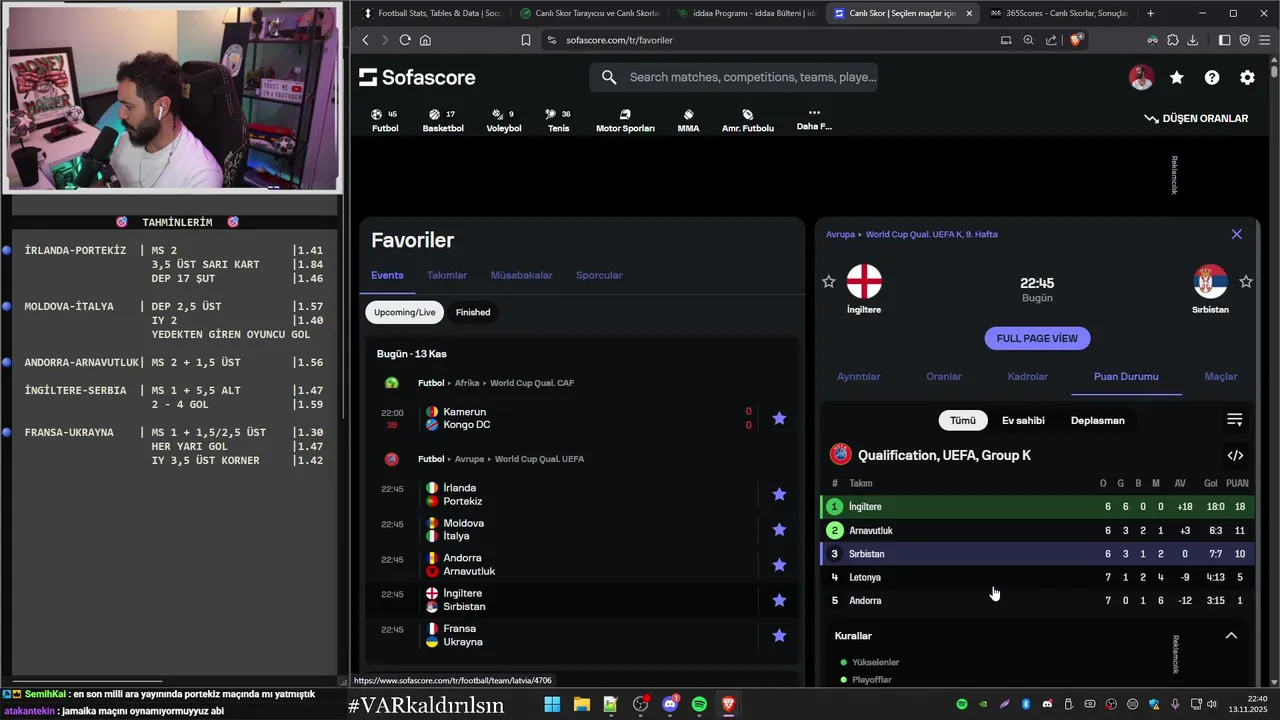Go to browser home page
Image resolution: width=1280 pixels, height=720 pixels.
426,40
